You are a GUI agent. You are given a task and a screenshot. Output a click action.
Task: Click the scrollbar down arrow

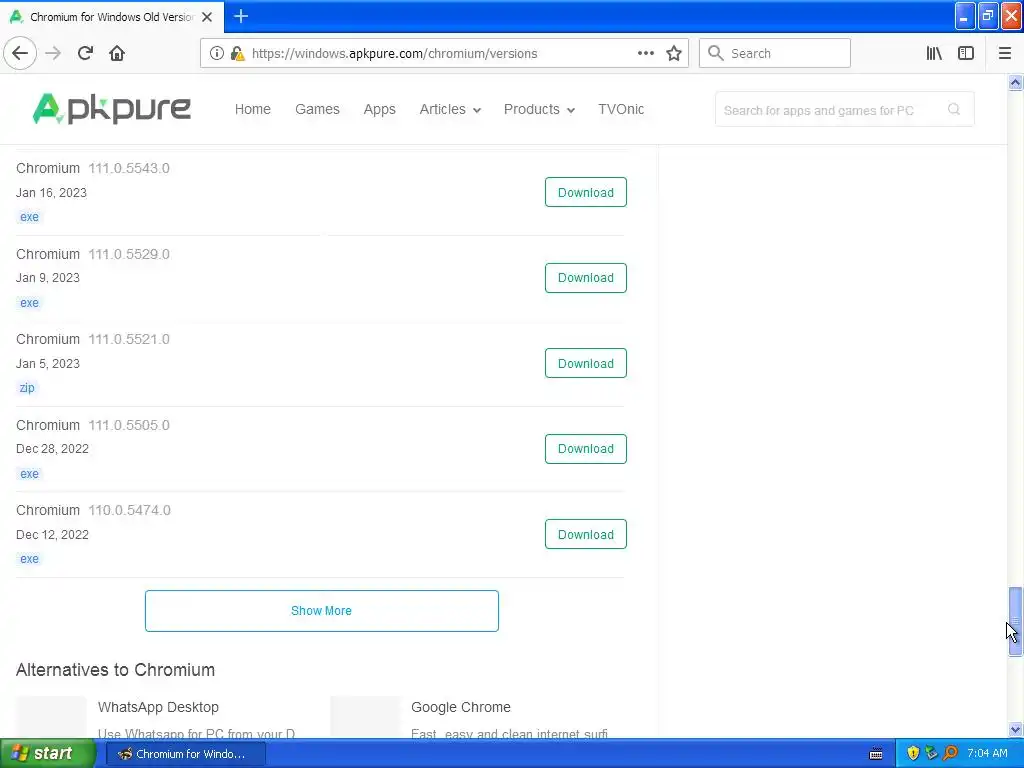coord(1015,729)
